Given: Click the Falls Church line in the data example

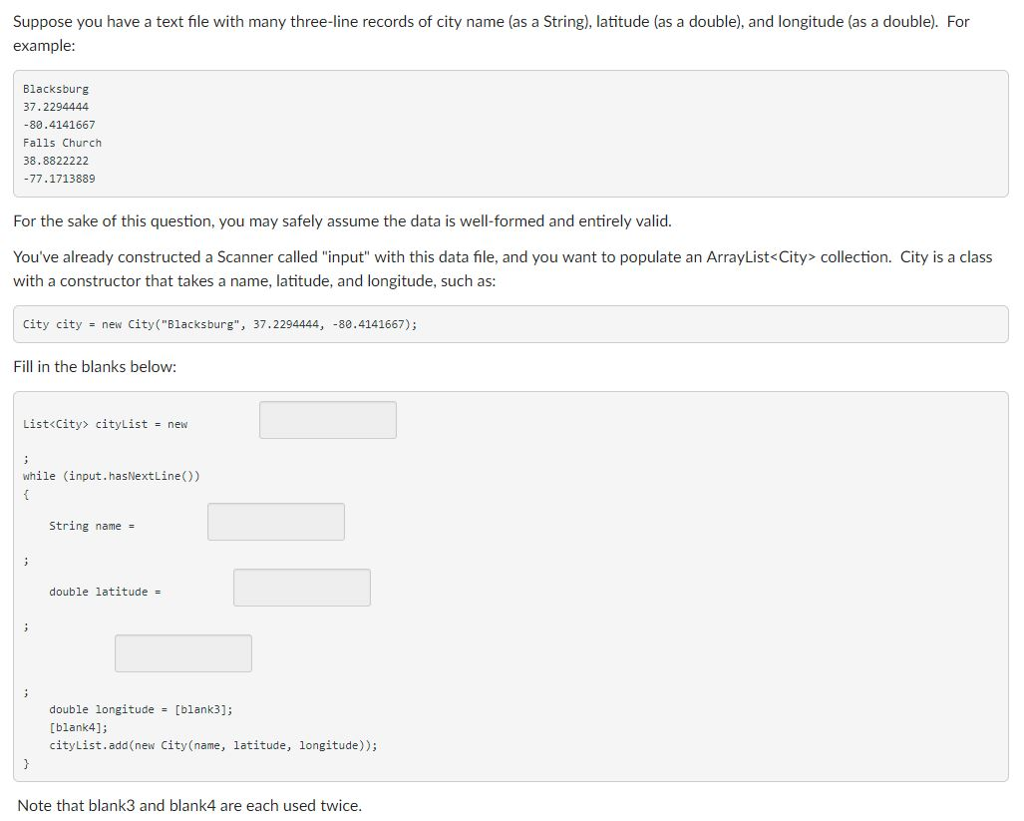Looking at the screenshot, I should click(x=62, y=142).
